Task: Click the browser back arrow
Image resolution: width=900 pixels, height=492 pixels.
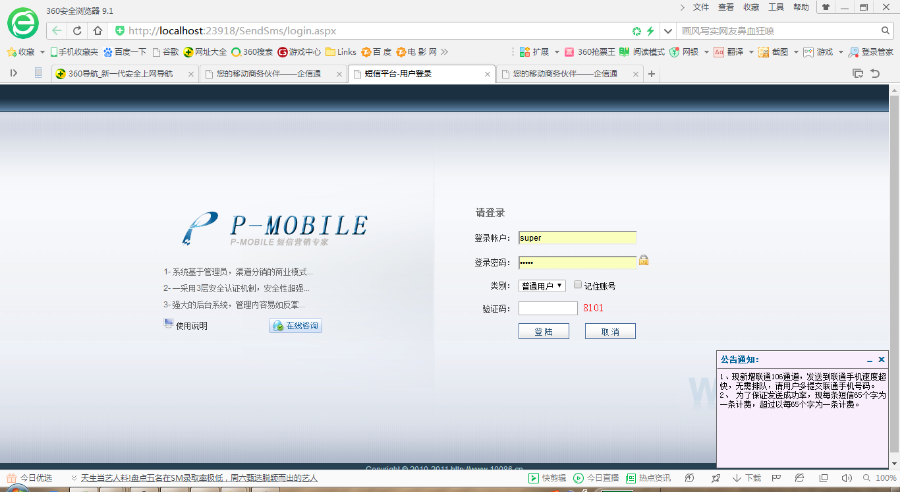Action: point(56,31)
